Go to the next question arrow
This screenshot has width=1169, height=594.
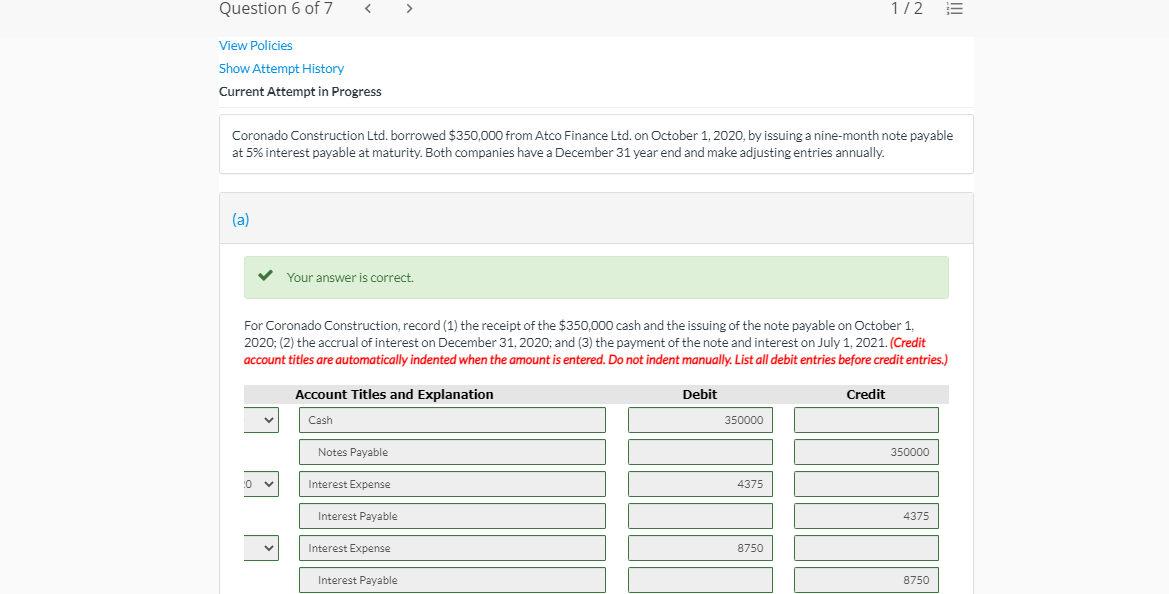point(409,9)
